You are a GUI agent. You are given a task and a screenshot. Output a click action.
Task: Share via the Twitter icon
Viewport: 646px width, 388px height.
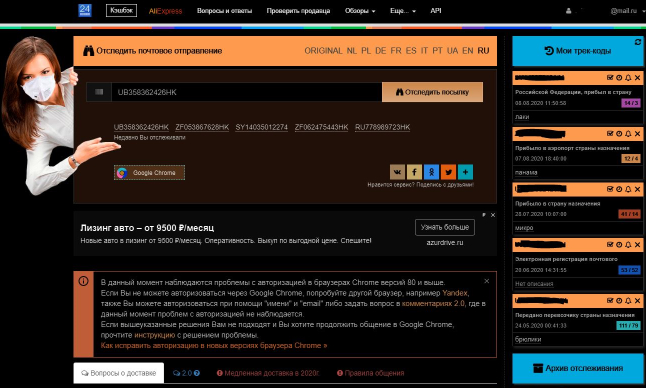[448, 172]
